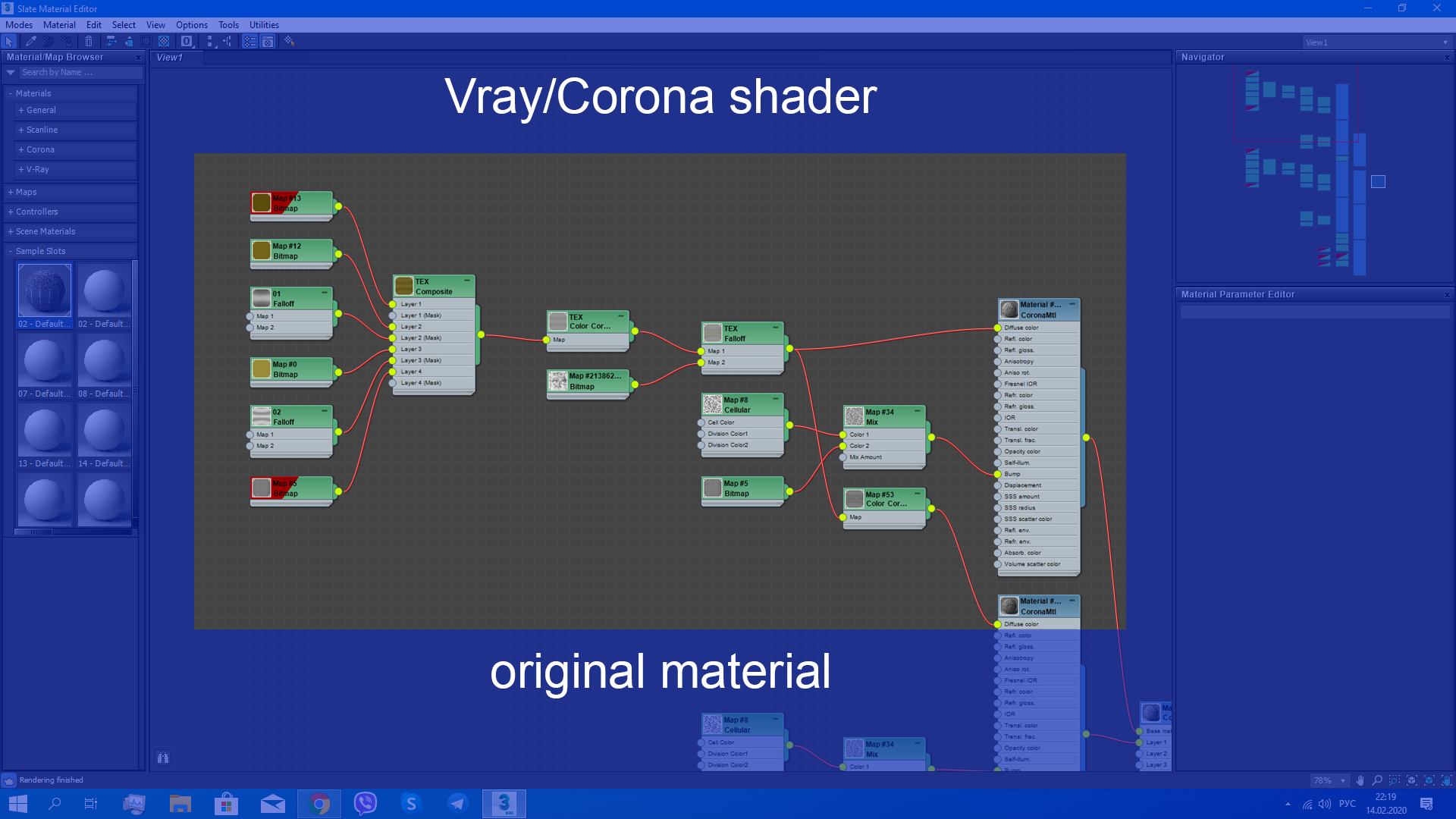
Task: Collapse the TEX Composite node
Action: tap(466, 281)
